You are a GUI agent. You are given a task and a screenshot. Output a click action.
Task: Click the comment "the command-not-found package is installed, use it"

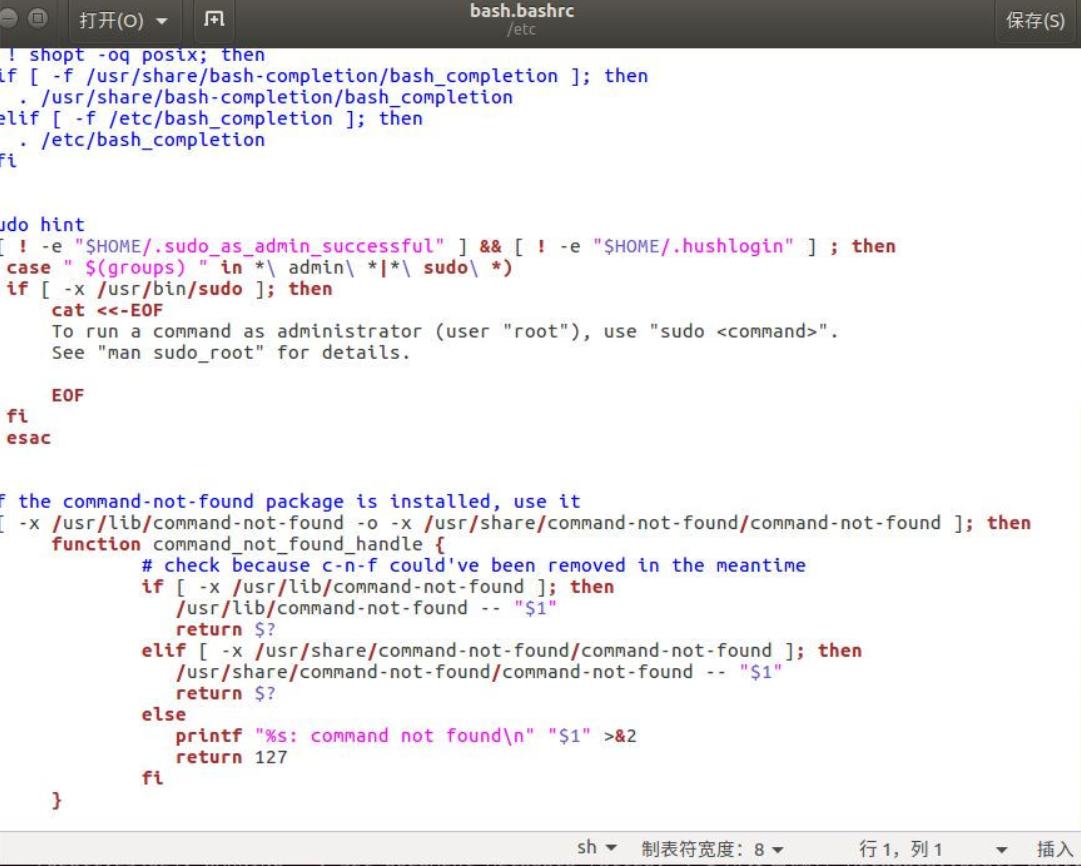(x=299, y=501)
